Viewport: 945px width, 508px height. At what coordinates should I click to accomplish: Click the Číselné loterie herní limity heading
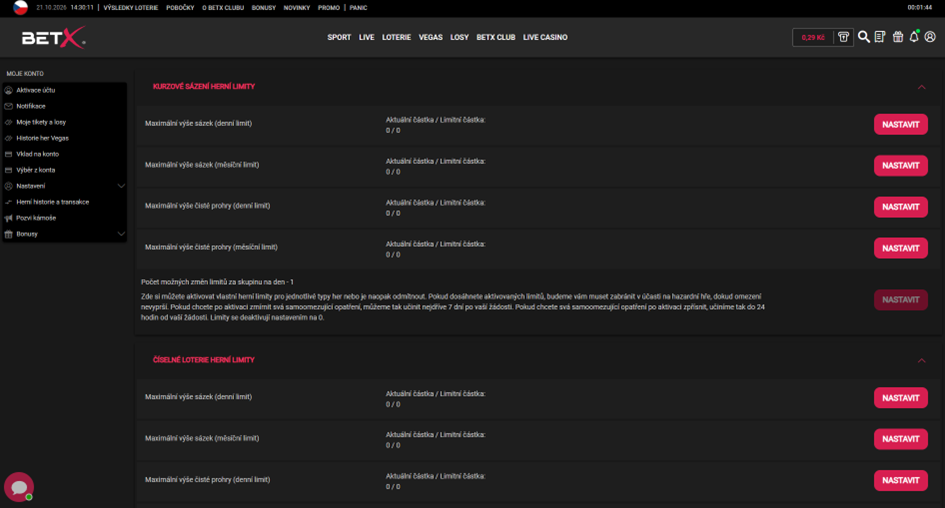click(204, 360)
